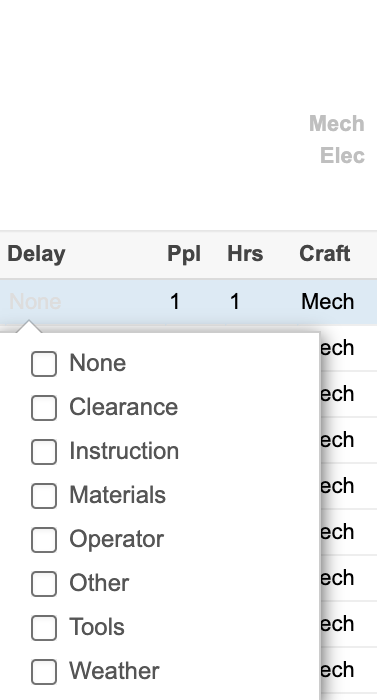
Task: Sort by the Delay column header
Action: [x=36, y=254]
